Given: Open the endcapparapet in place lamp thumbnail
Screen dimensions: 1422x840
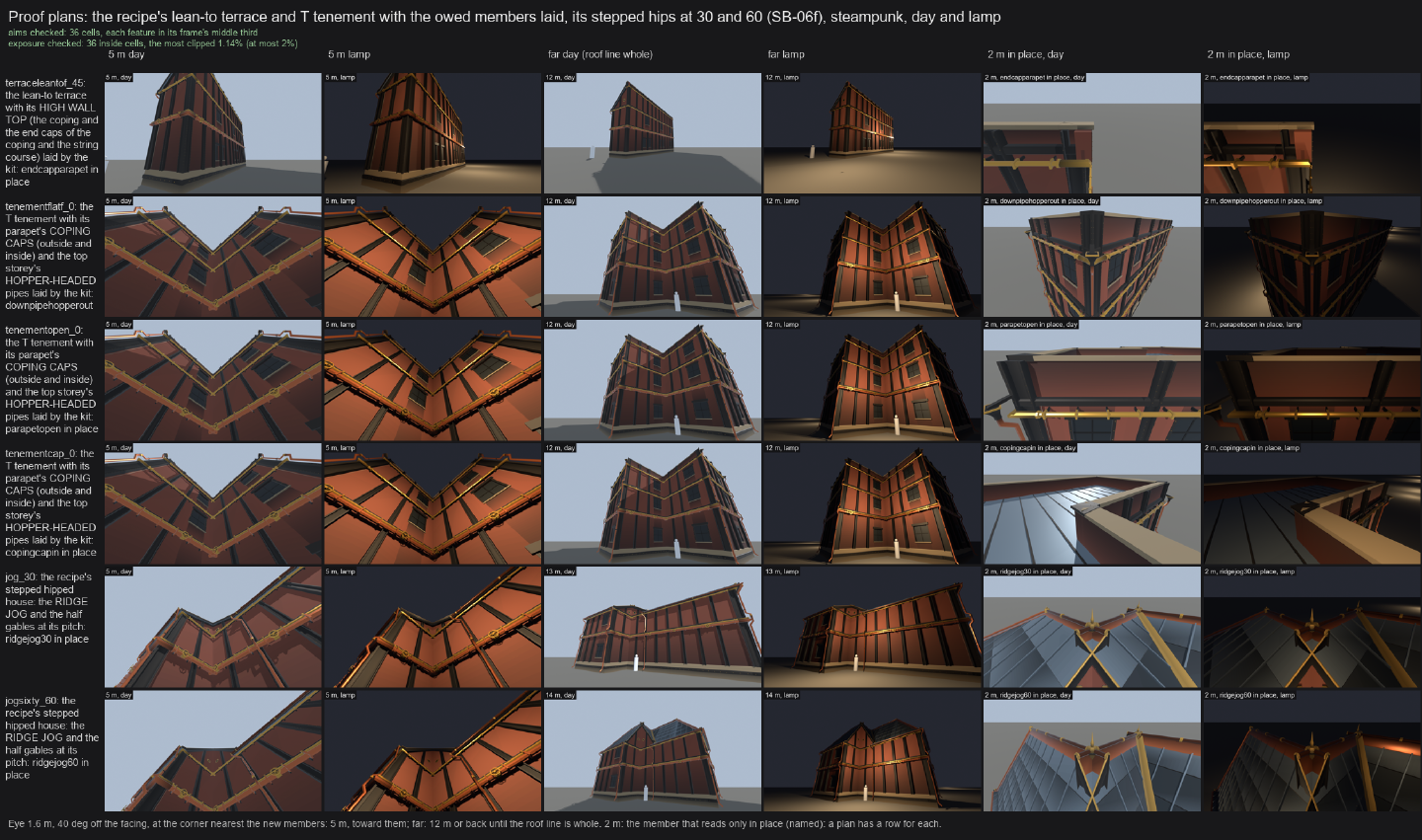Looking at the screenshot, I should tap(1311, 133).
